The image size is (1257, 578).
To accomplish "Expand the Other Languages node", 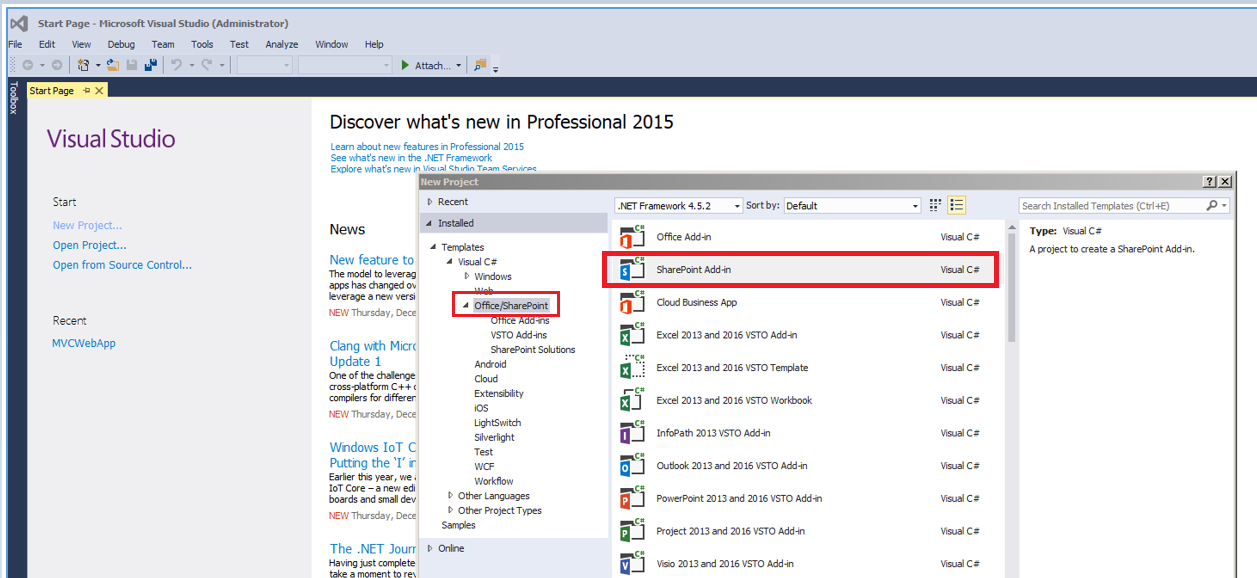I will 451,496.
